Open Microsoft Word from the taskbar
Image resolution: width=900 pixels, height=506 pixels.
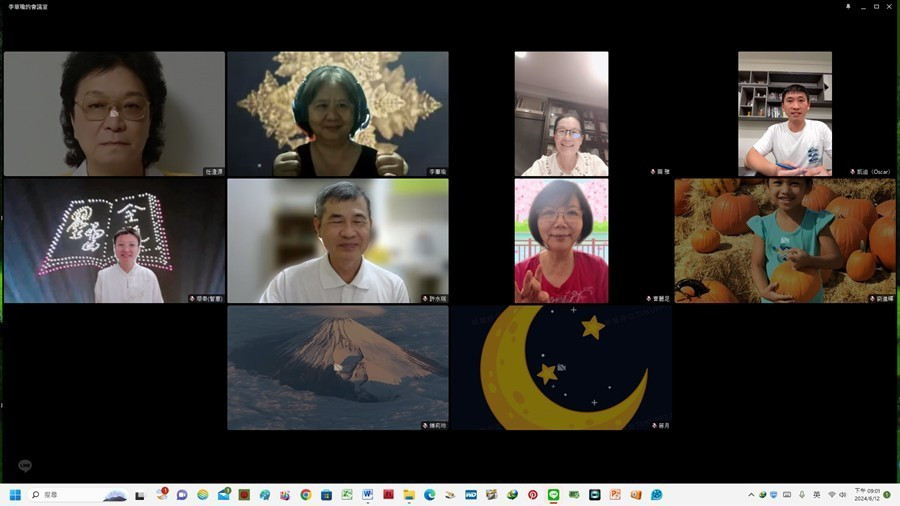(367, 495)
